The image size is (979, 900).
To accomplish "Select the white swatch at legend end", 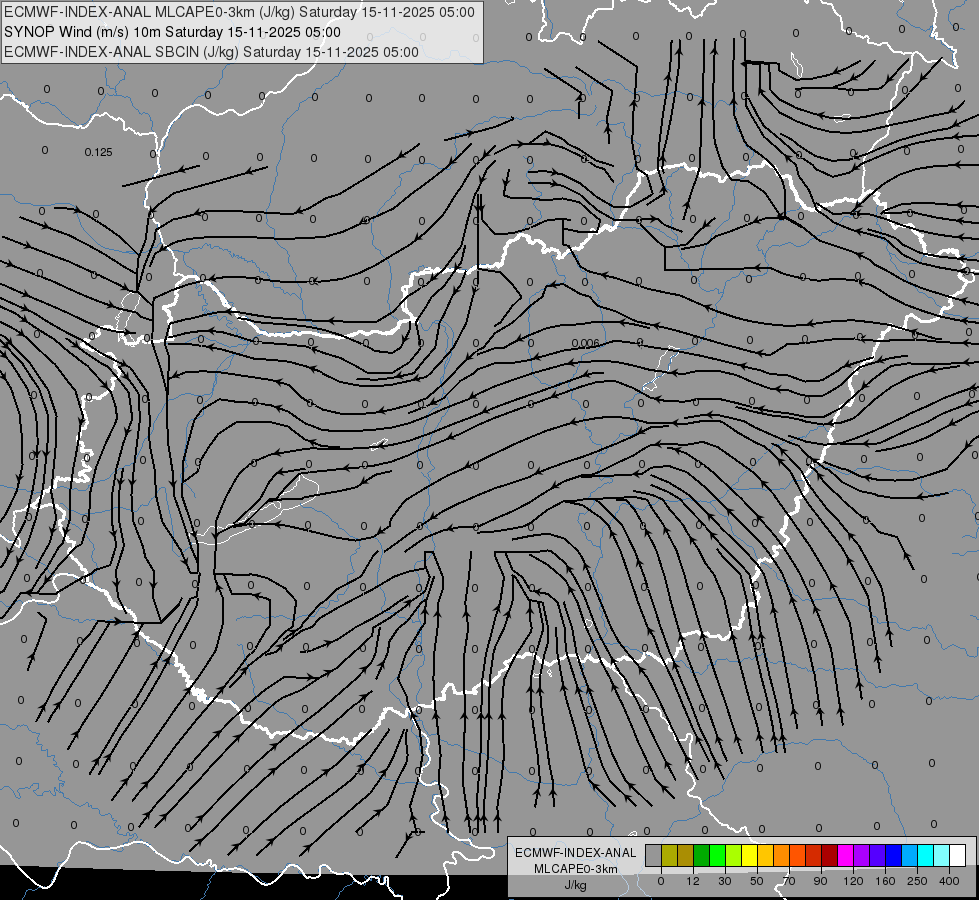I will (958, 855).
